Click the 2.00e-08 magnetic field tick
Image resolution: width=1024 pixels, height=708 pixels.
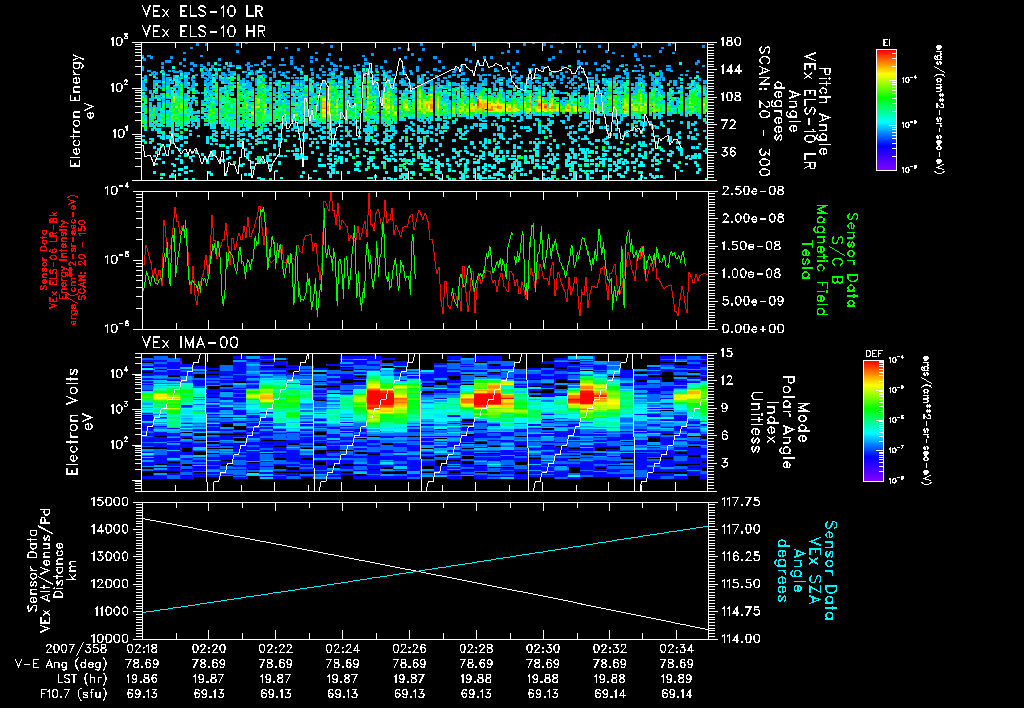(x=752, y=219)
